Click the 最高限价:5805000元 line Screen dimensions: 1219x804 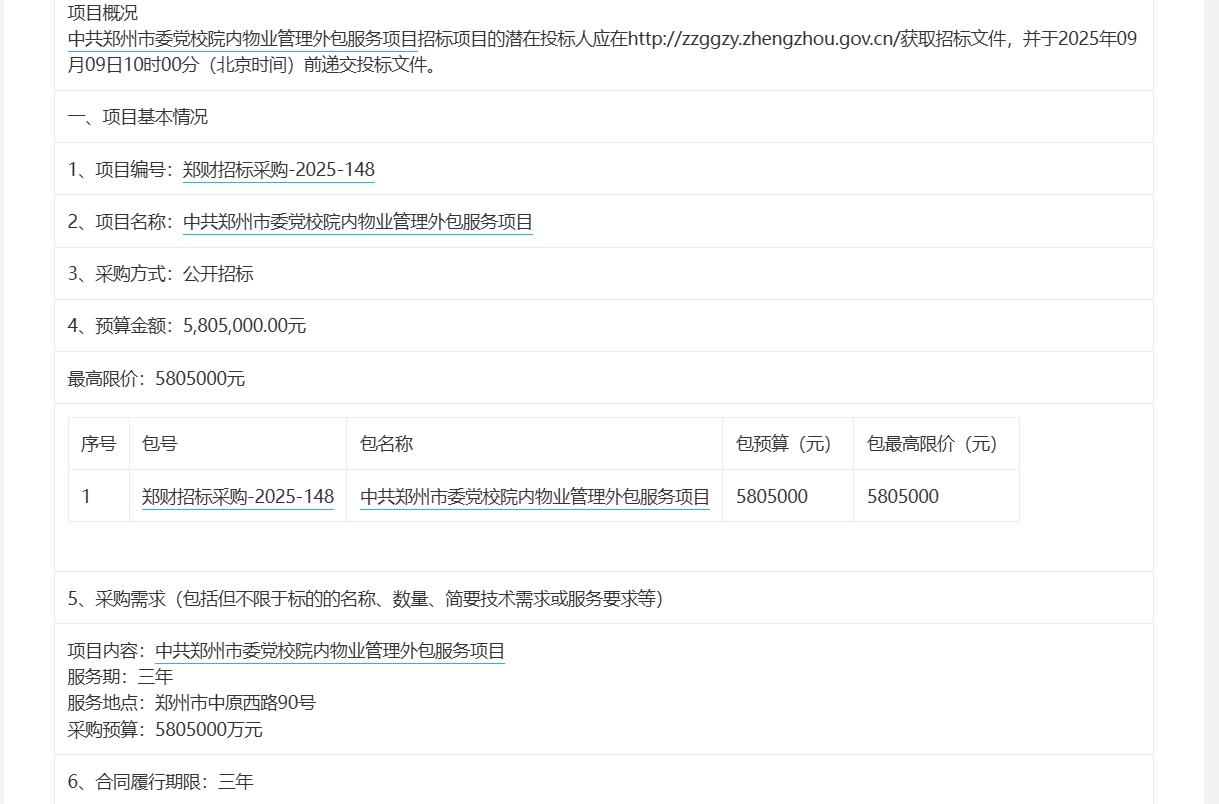pyautogui.click(x=156, y=379)
